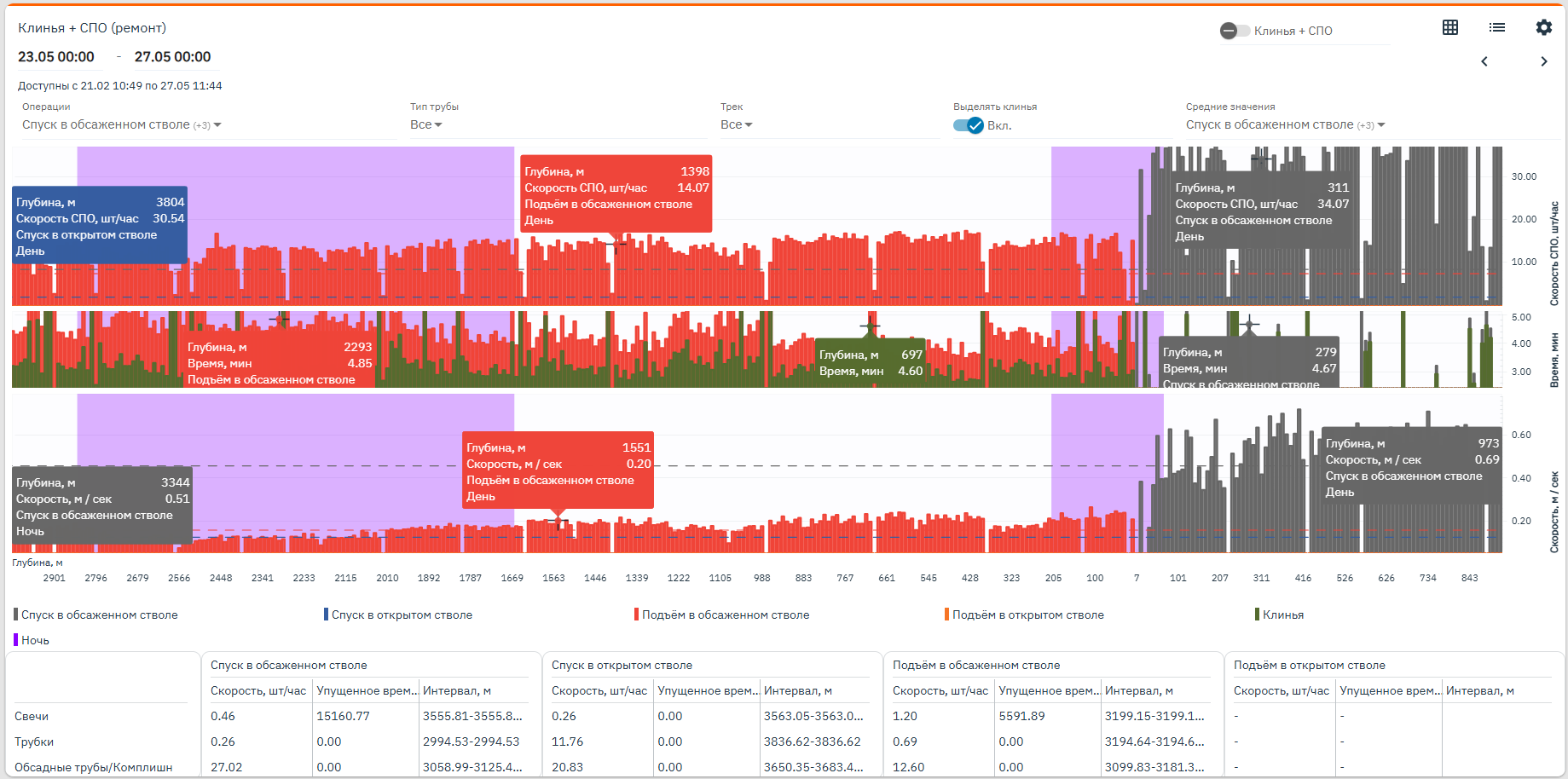Viewport: 1568px width, 779px height.
Task: Click speed value 12.60 in table
Action: 909,767
